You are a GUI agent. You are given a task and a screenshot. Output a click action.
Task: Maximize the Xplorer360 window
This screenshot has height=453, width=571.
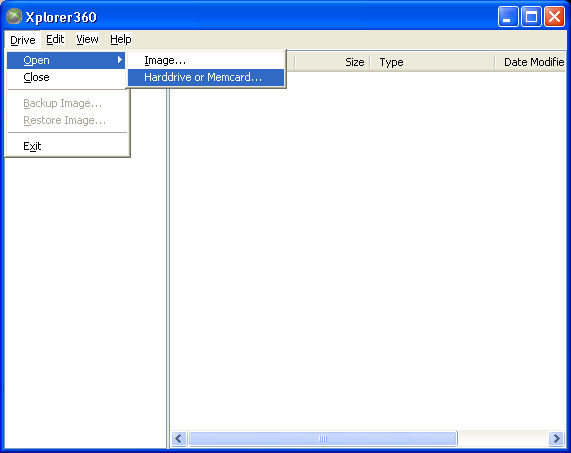click(531, 17)
